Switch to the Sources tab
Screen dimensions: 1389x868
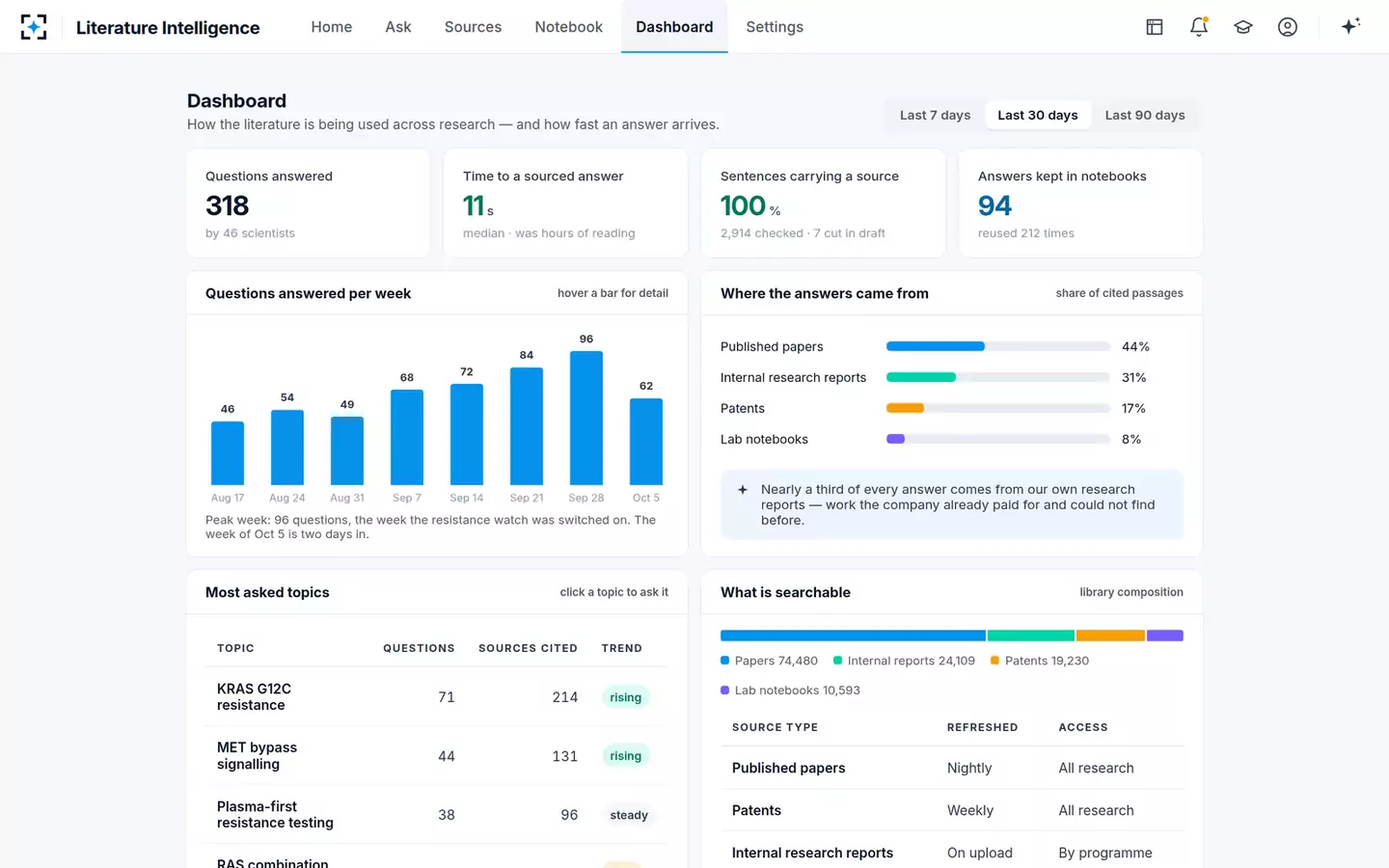tap(473, 27)
